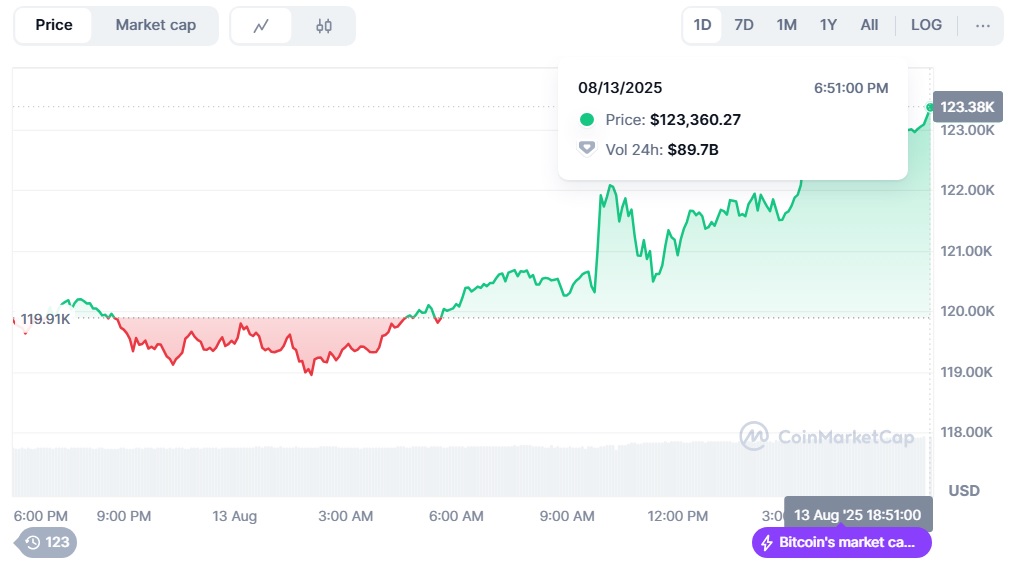This screenshot has height=563, width=1011.
Task: Choose the 1D time range
Action: pos(703,26)
